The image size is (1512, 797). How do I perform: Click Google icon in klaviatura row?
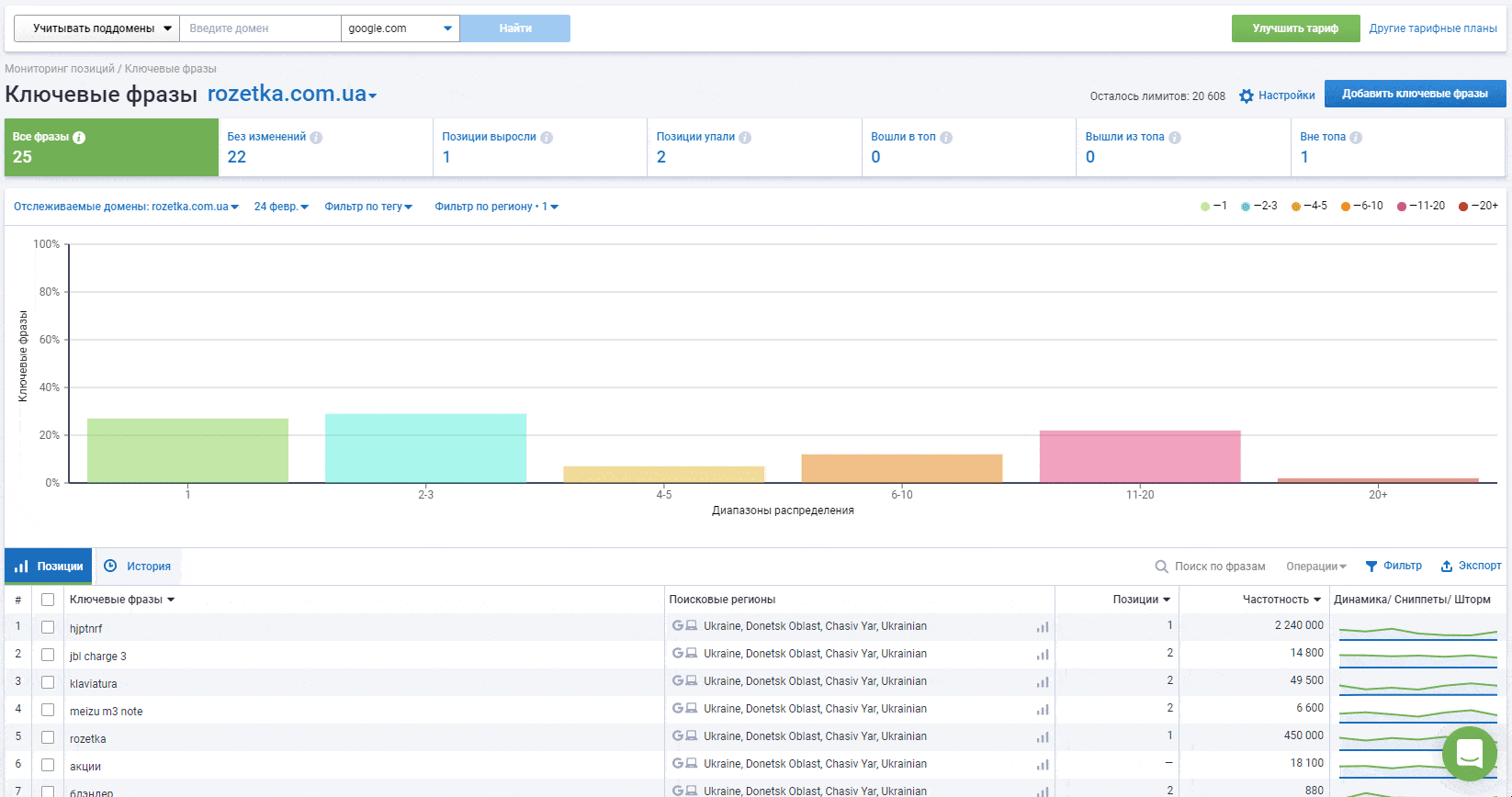point(678,680)
